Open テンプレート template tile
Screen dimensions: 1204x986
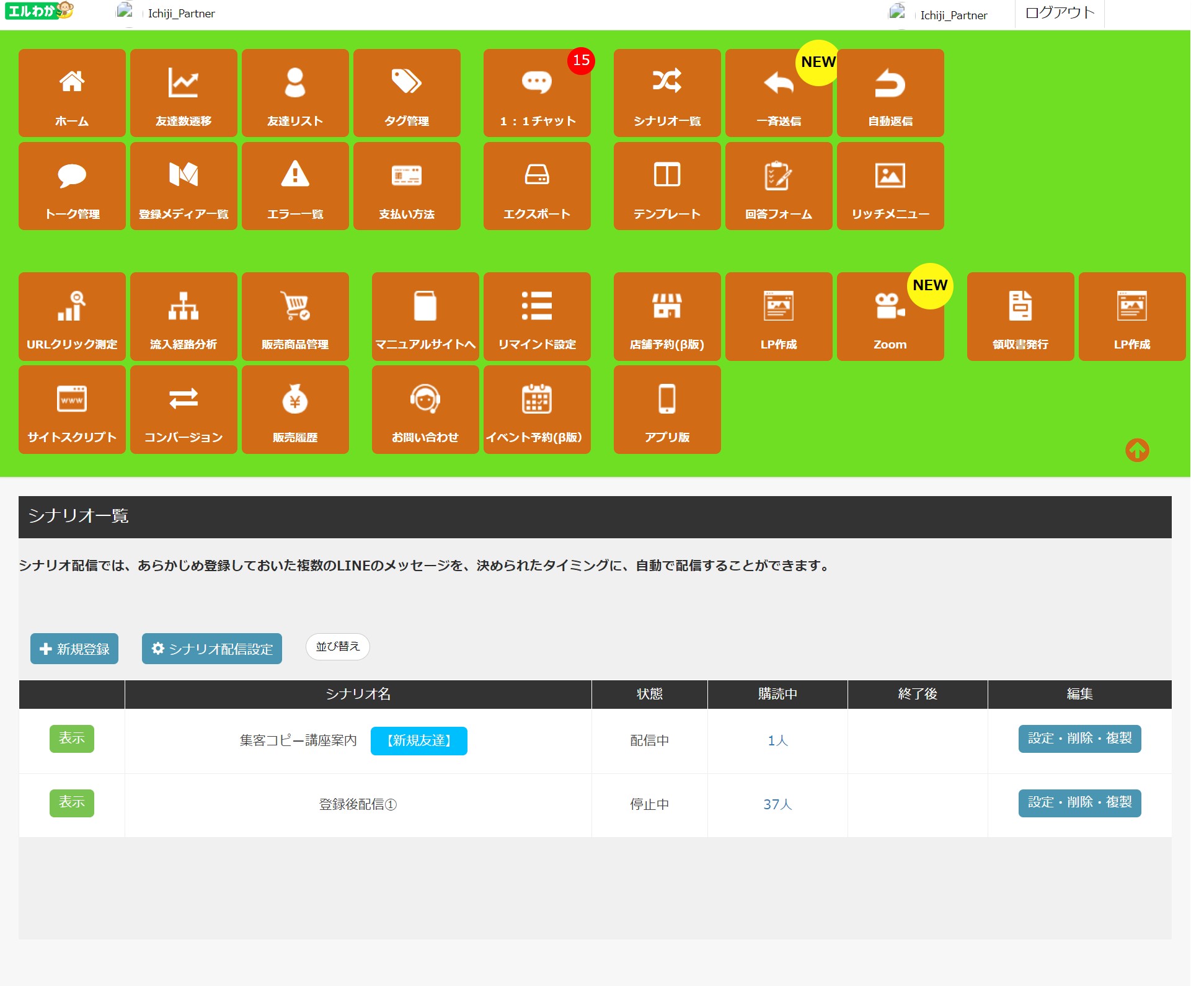click(x=667, y=186)
